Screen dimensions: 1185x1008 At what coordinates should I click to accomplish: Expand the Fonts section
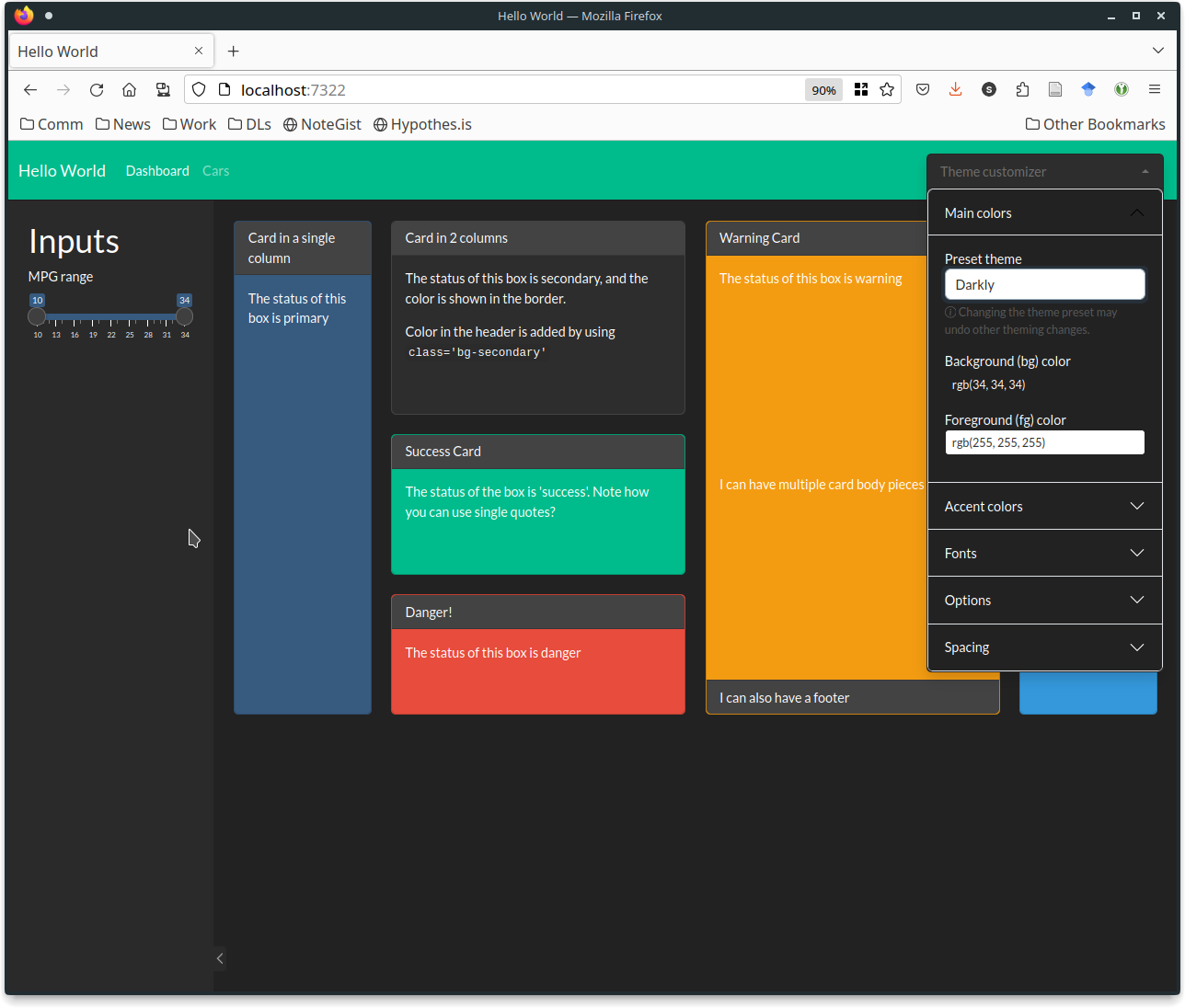[1045, 553]
